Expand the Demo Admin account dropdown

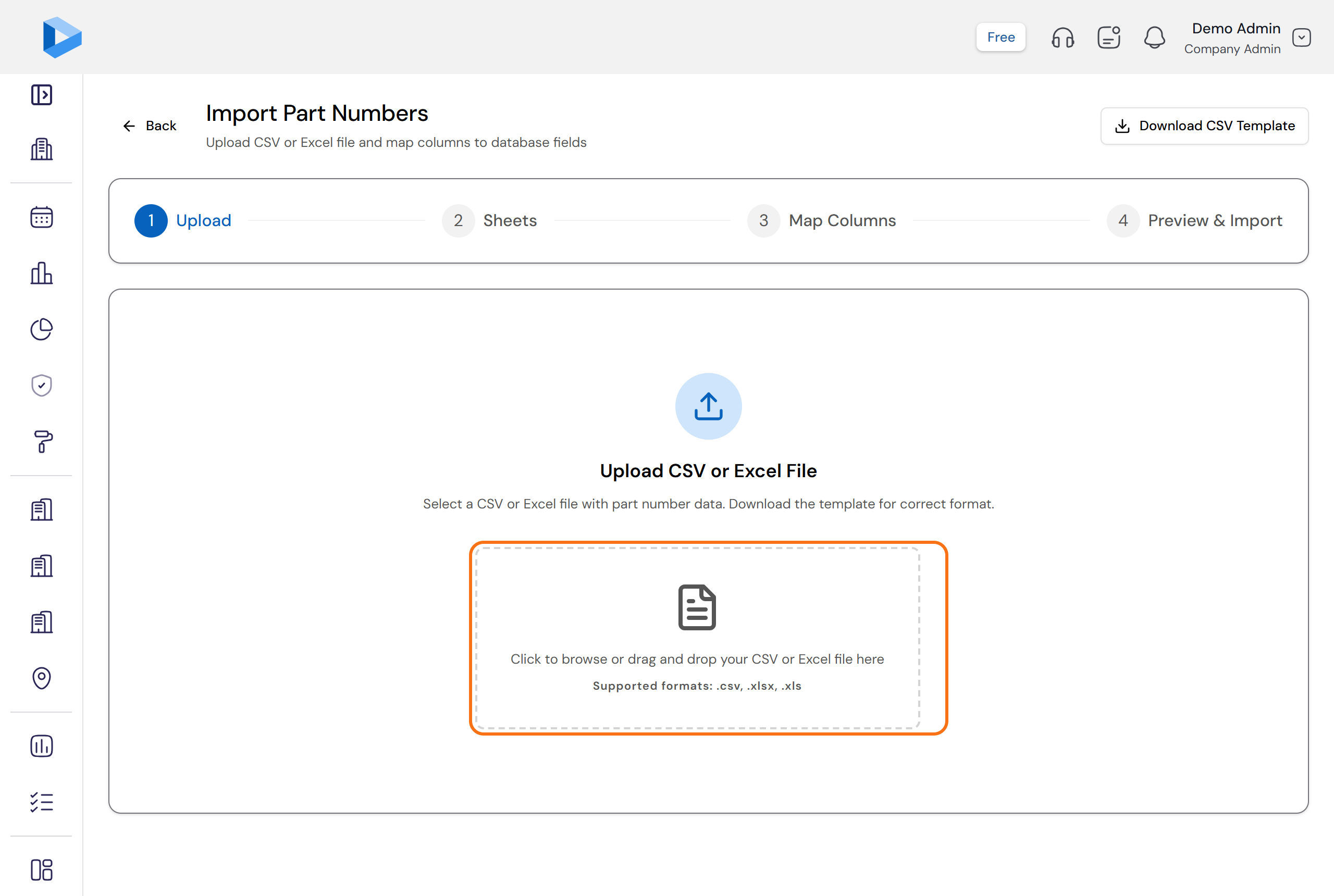click(1301, 38)
